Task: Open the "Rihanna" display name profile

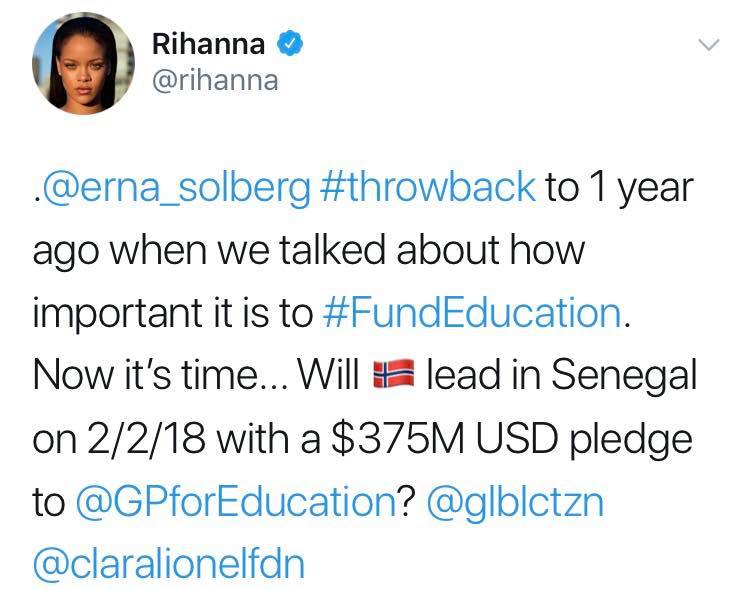Action: point(209,43)
